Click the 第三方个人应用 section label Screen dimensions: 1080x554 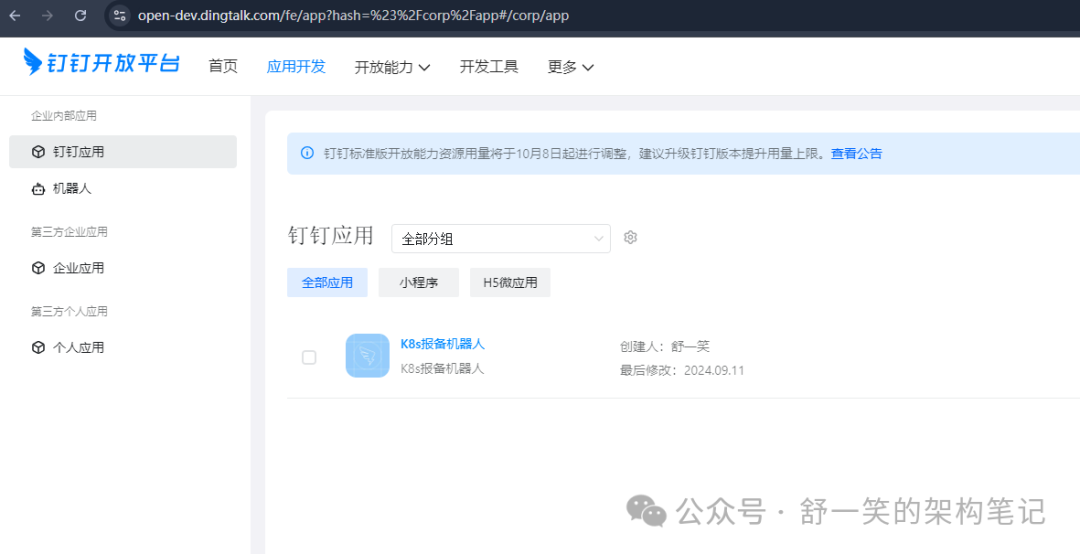pos(69,311)
